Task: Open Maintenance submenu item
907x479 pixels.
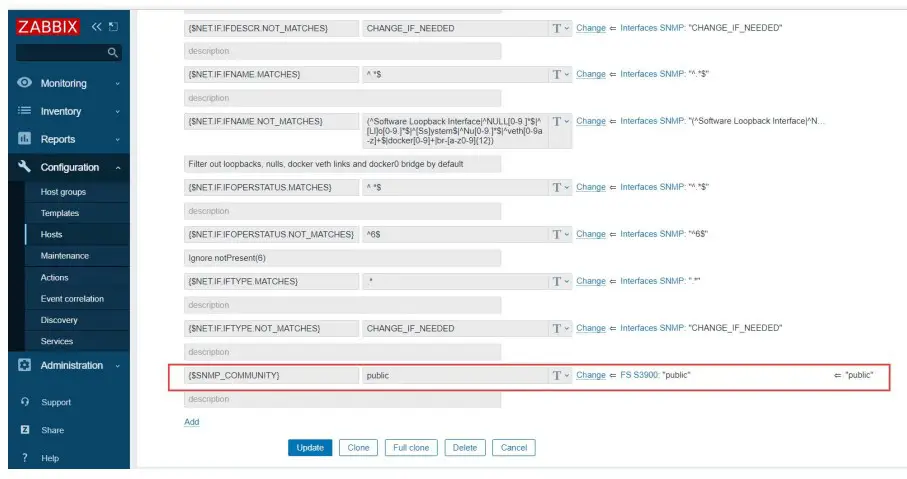Action: point(65,256)
